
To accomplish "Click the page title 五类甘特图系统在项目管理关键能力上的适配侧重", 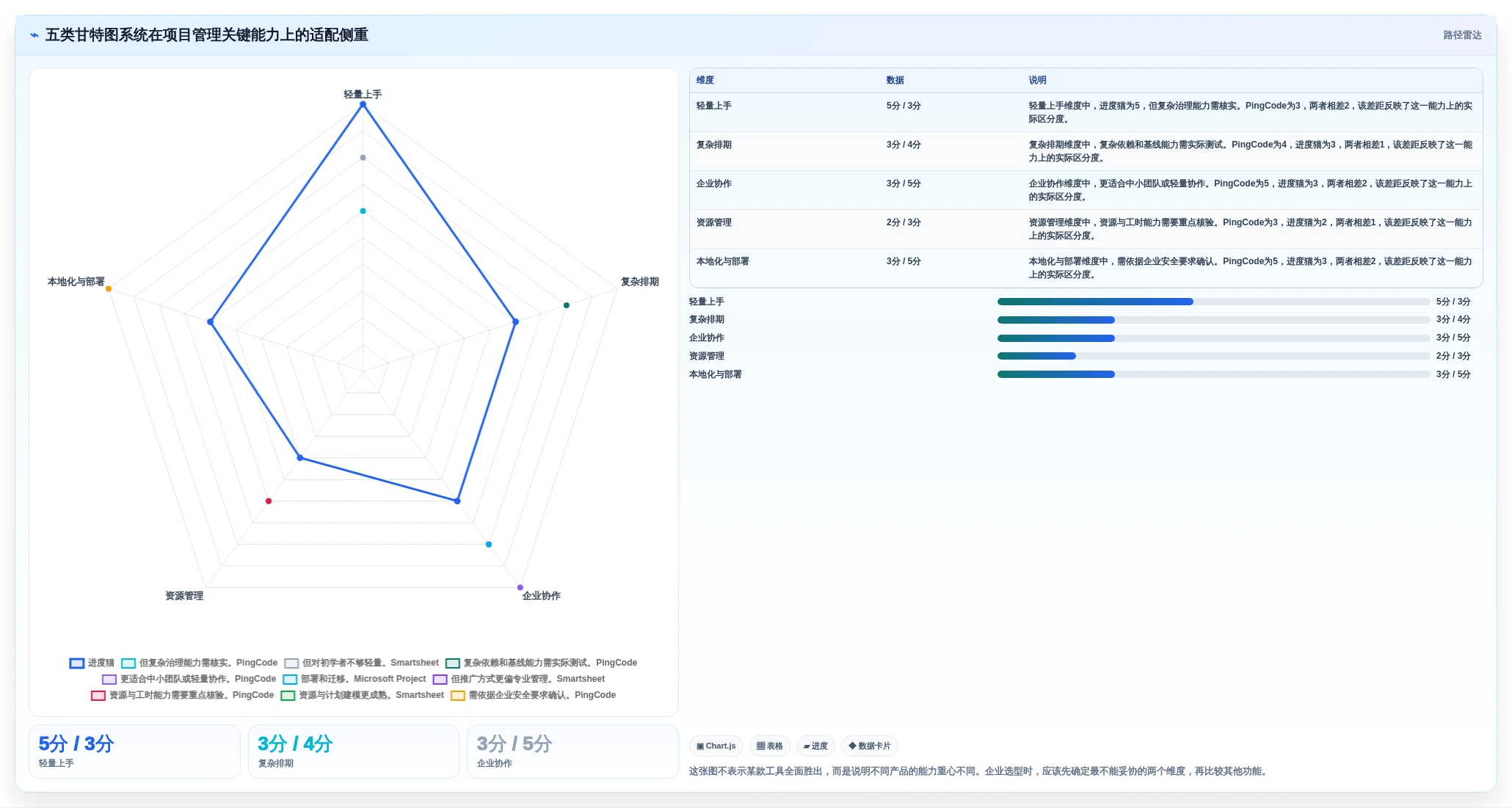I will point(207,35).
